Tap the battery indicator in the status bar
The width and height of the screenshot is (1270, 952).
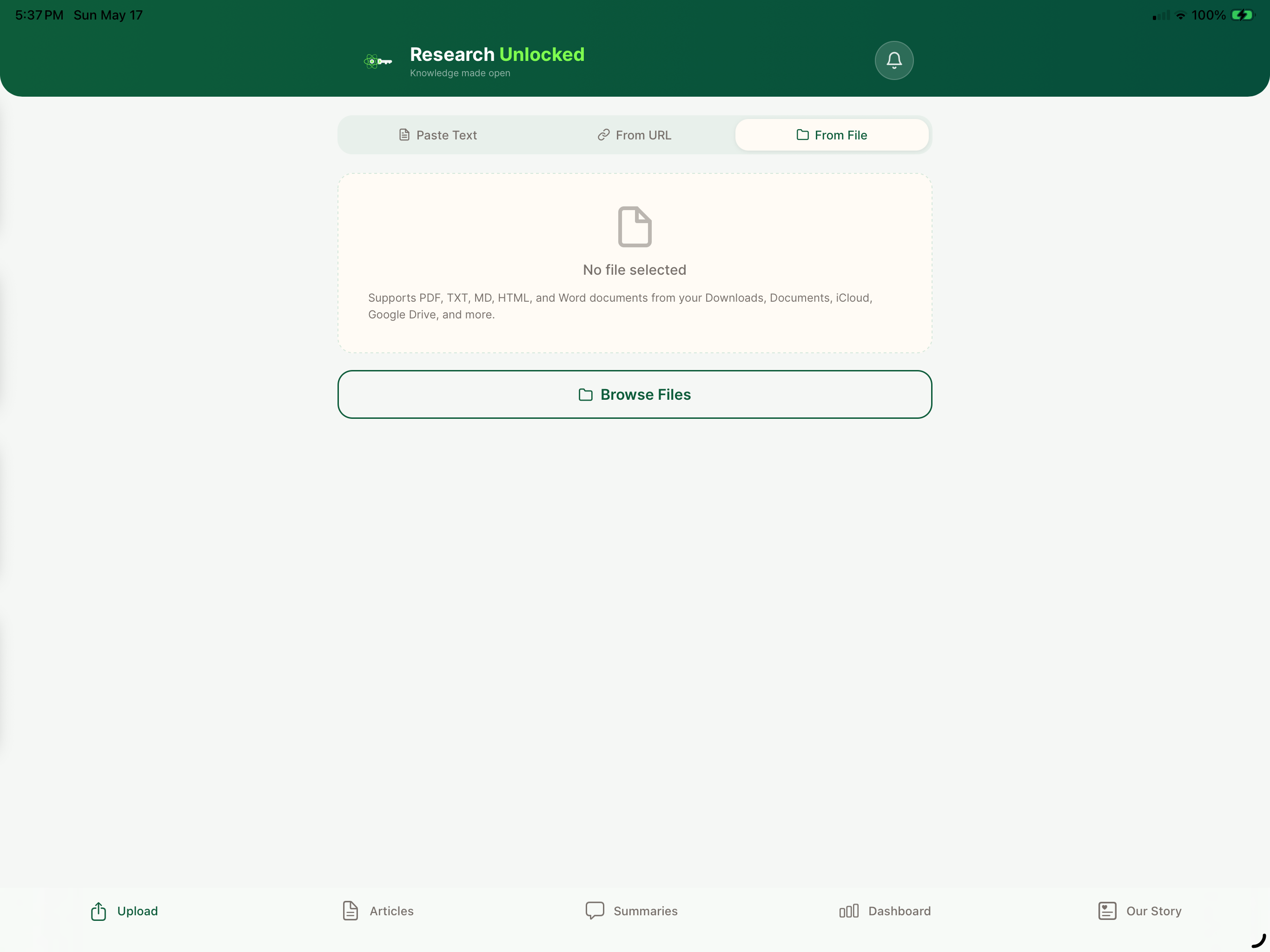tap(1243, 15)
